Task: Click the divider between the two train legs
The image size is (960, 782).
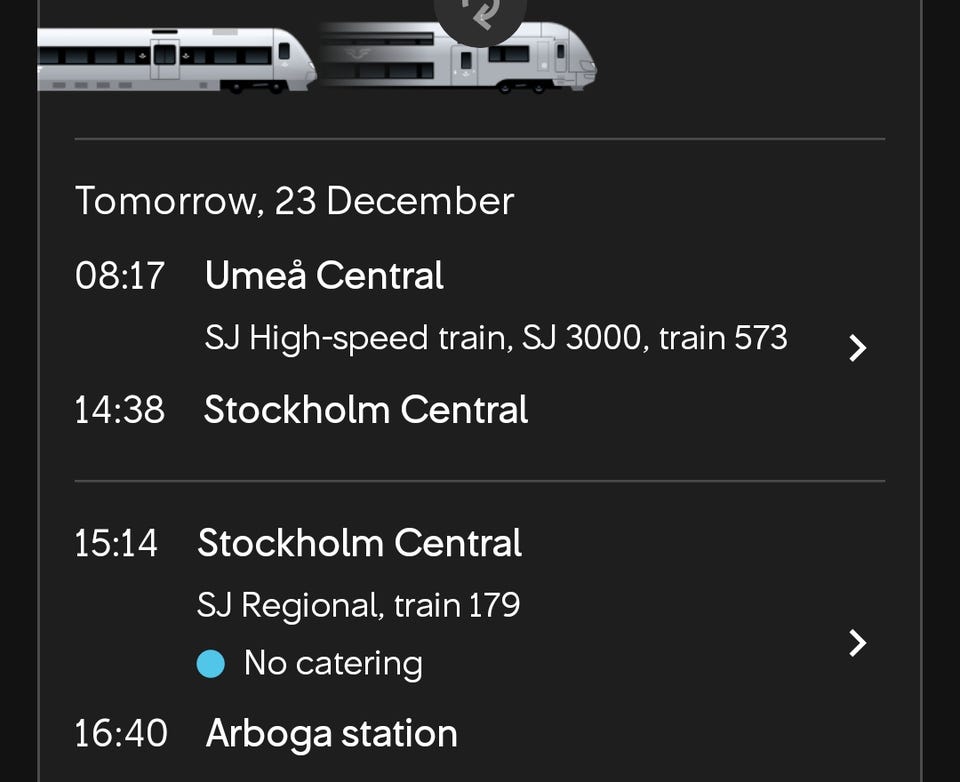Action: 480,481
